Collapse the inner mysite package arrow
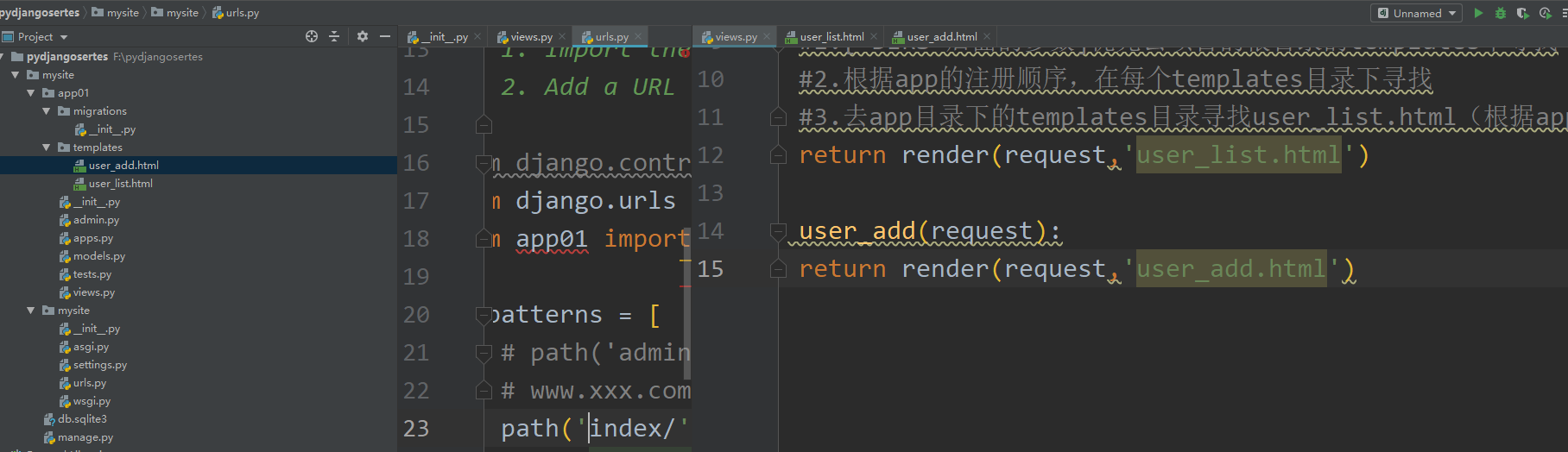This screenshot has height=452, width=1568. tap(31, 311)
